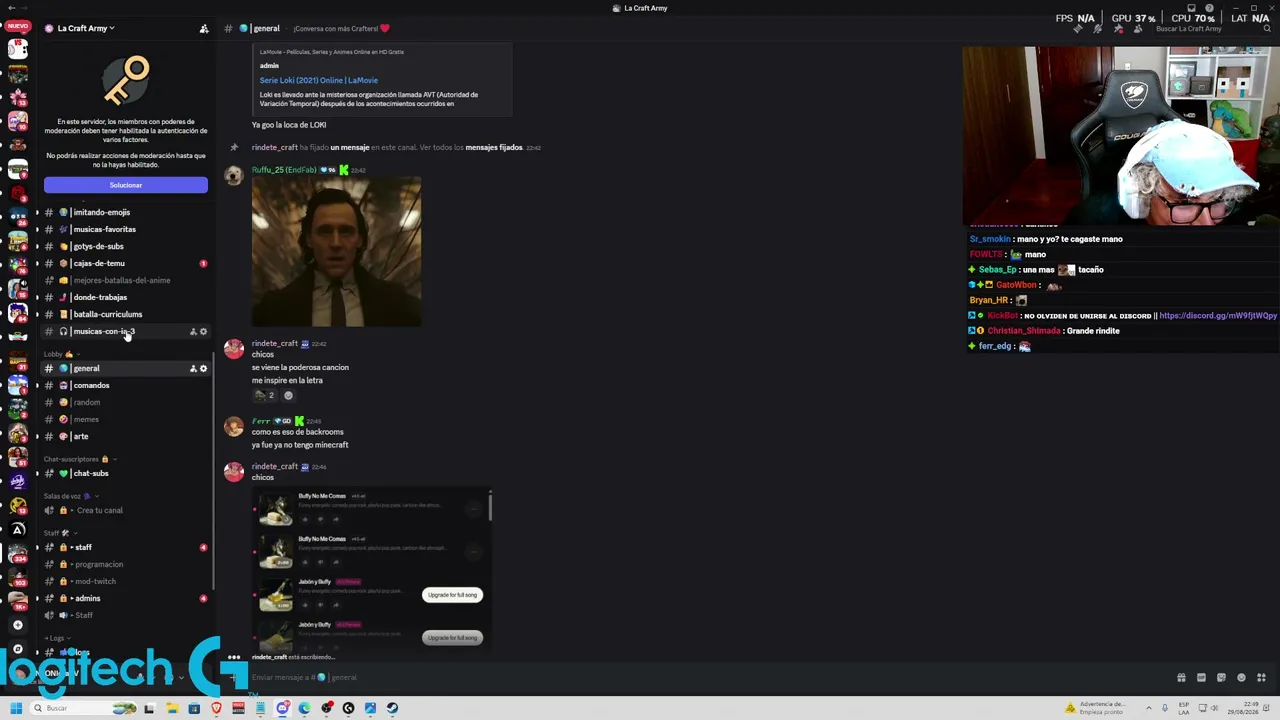Switch to the comandos channel
Viewport: 1280px width, 720px height.
pos(125,386)
